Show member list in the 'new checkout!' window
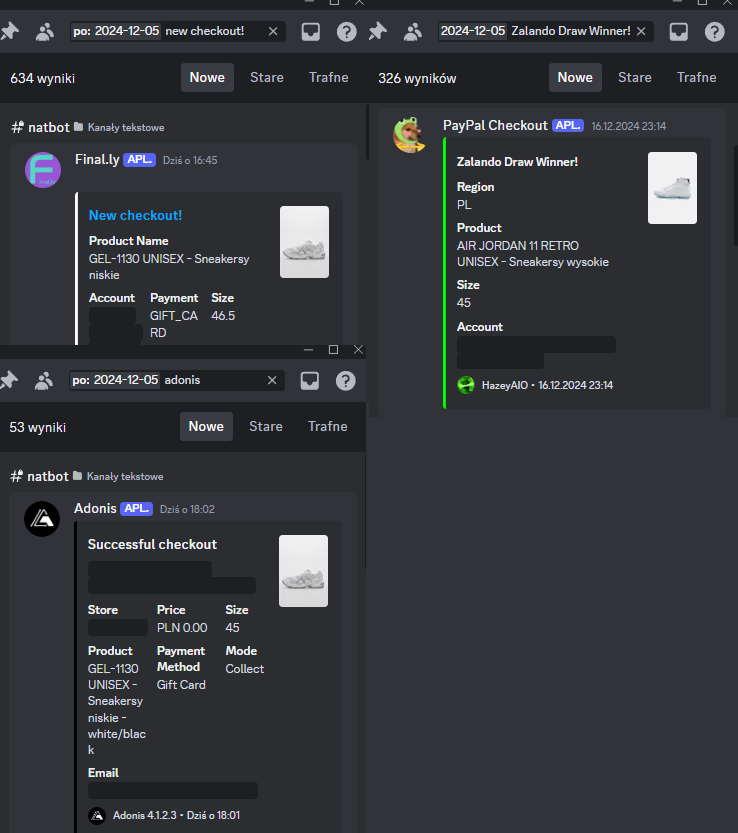This screenshot has height=833, width=738. [45, 32]
